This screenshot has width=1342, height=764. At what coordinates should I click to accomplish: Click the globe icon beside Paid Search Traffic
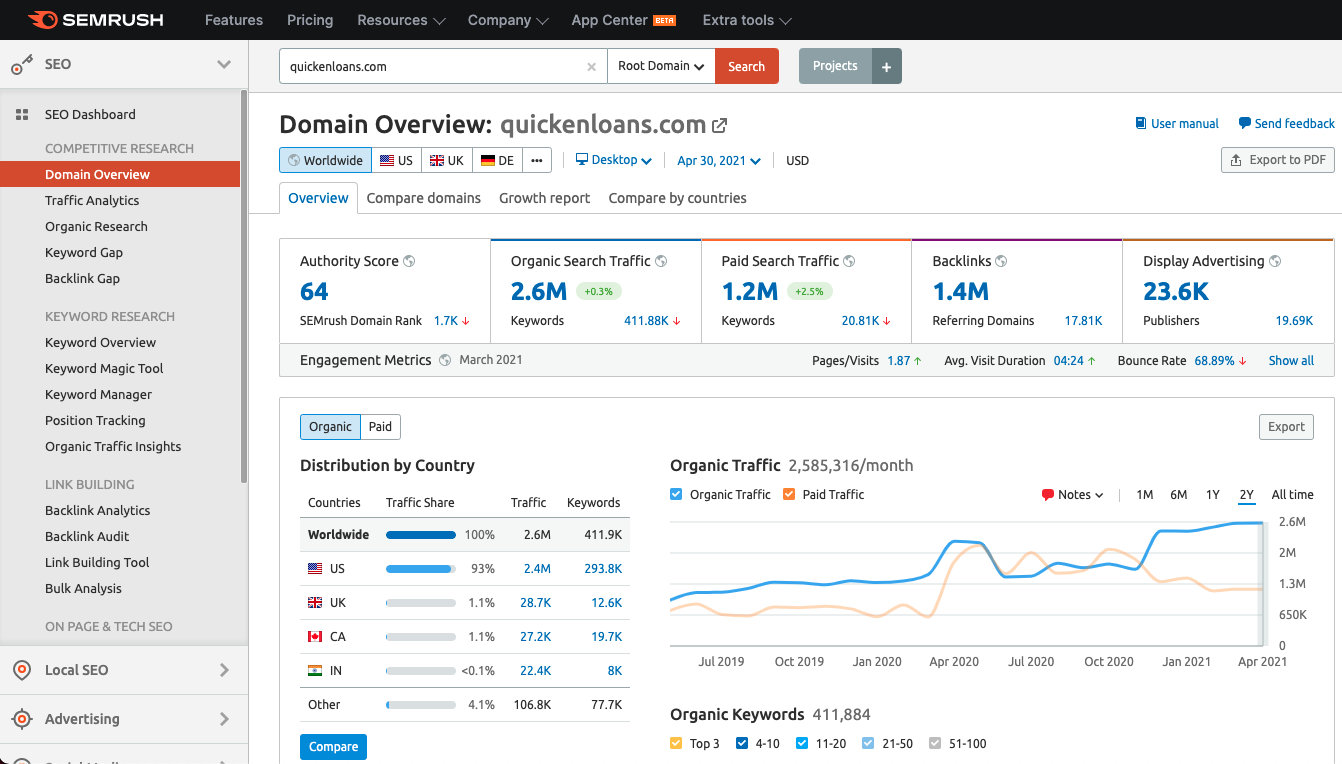point(849,261)
